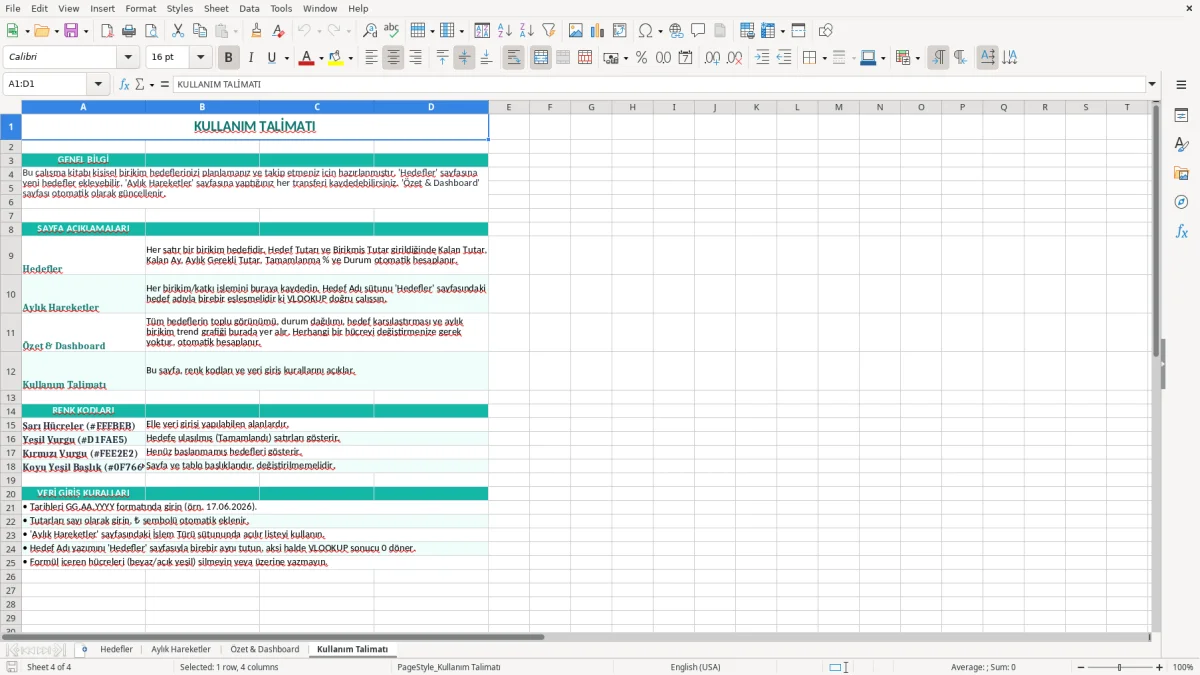Click zoom in plus button
The height and width of the screenshot is (675, 1200).
tap(1160, 667)
